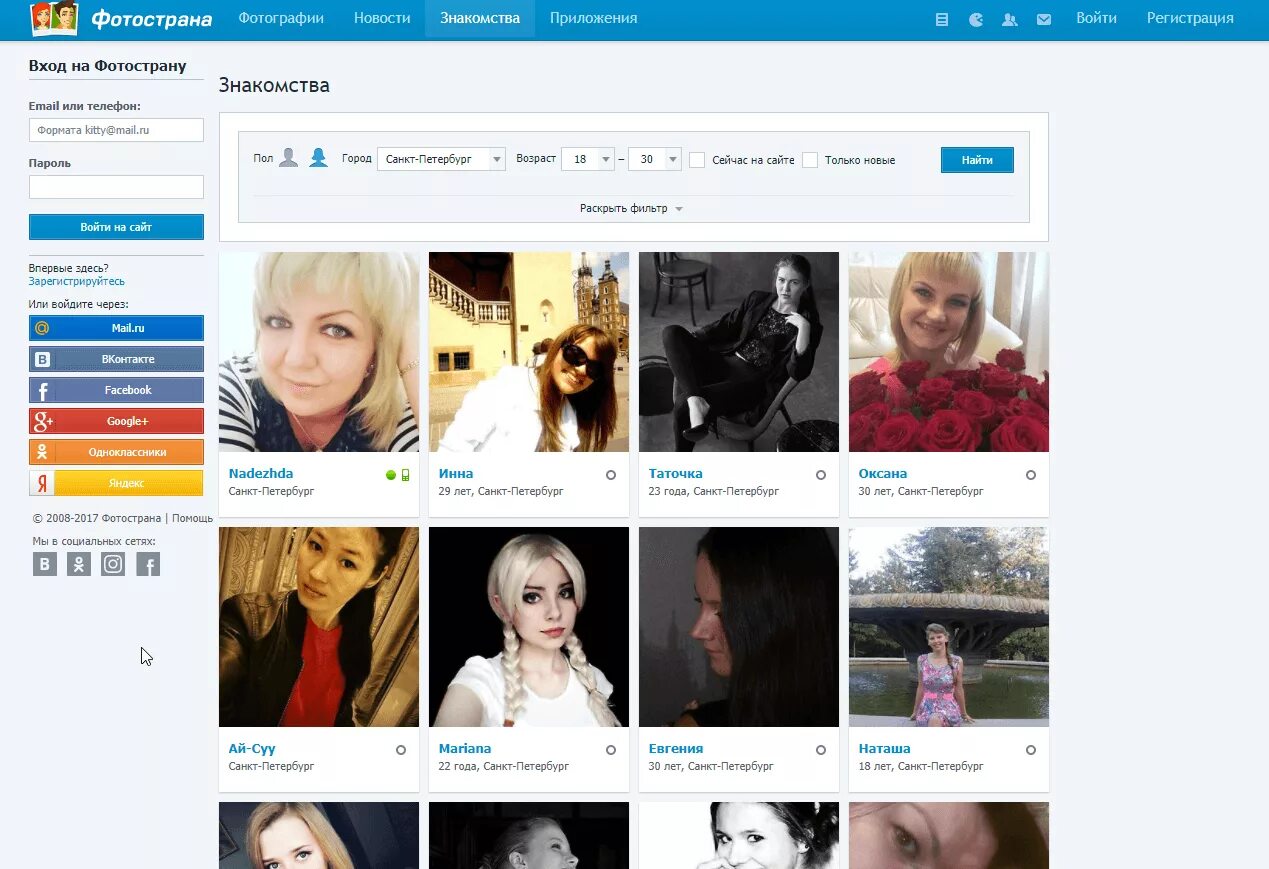Log in with the Mail.ru button
The image size is (1269, 869).
[x=116, y=328]
